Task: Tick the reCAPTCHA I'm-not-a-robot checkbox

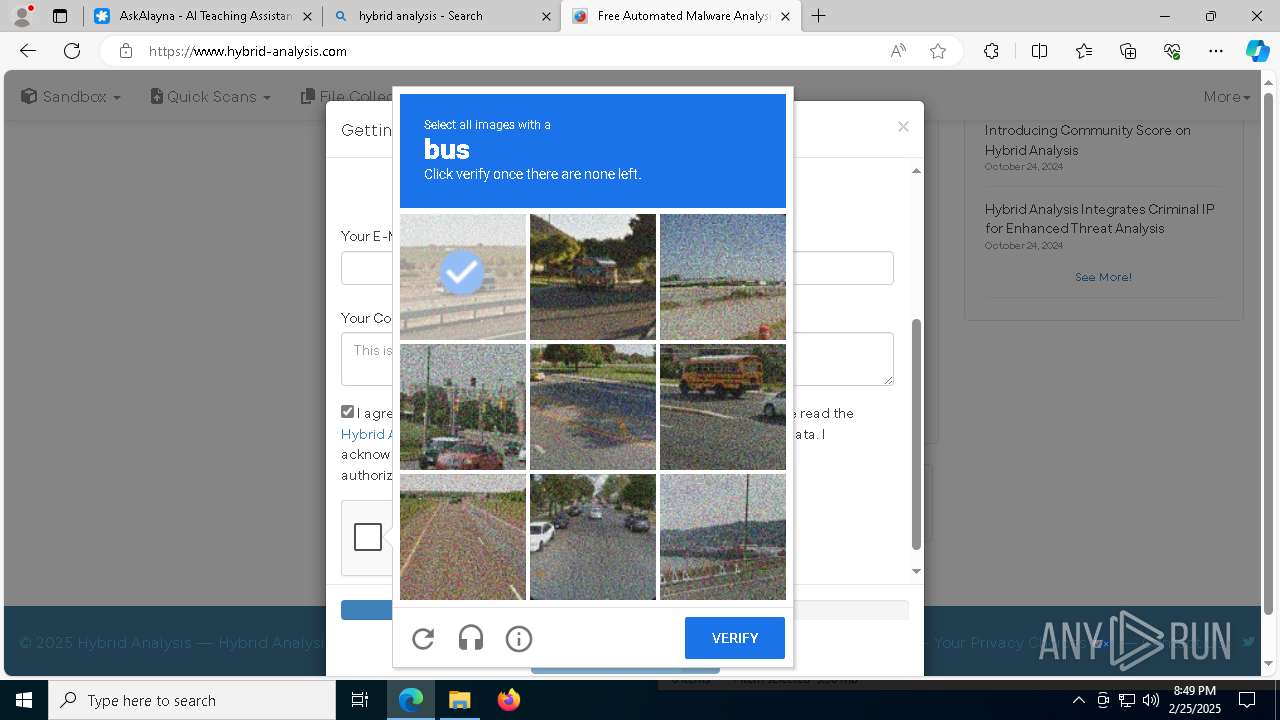Action: click(x=368, y=537)
